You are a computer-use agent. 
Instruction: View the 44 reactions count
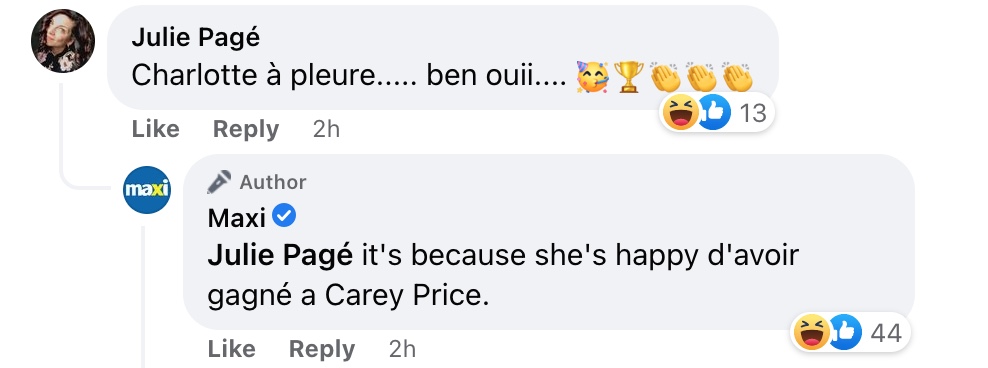coord(886,333)
